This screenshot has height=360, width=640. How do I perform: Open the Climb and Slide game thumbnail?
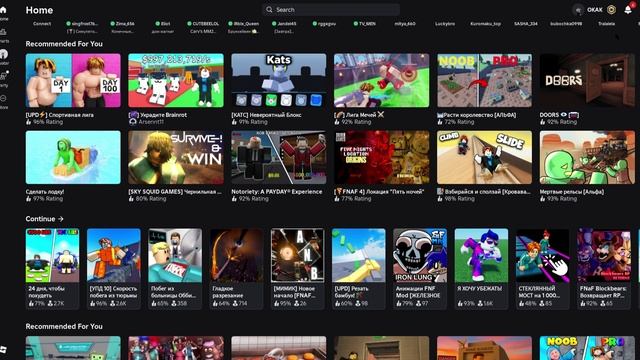point(484,157)
